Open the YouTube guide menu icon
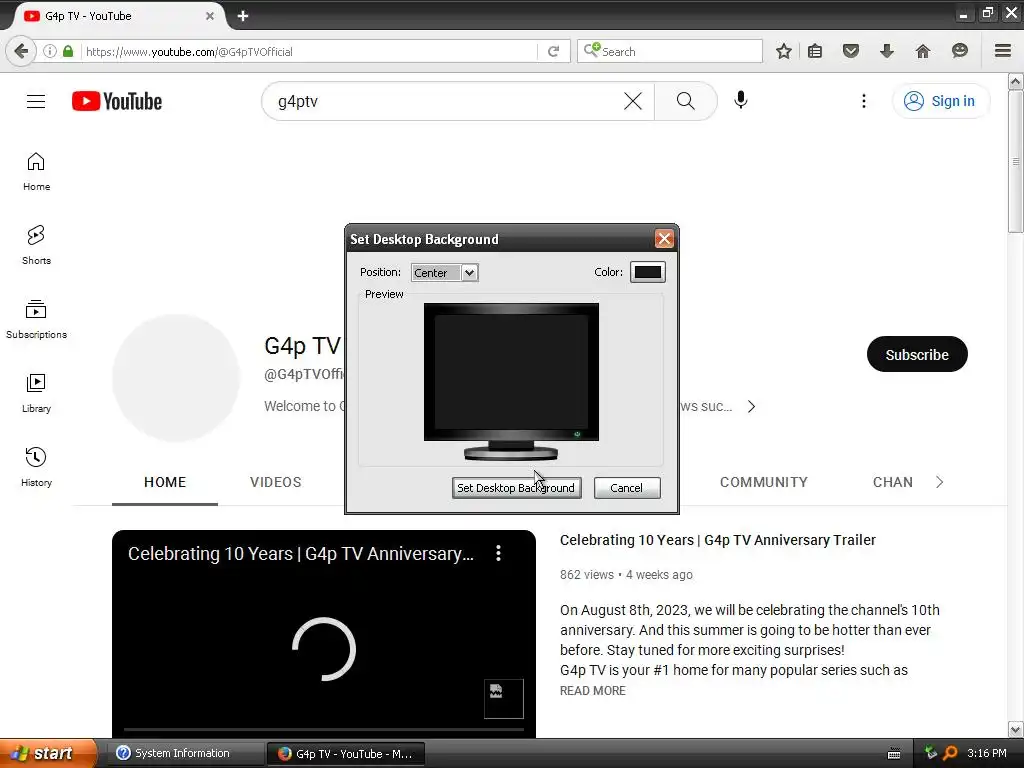 36,101
